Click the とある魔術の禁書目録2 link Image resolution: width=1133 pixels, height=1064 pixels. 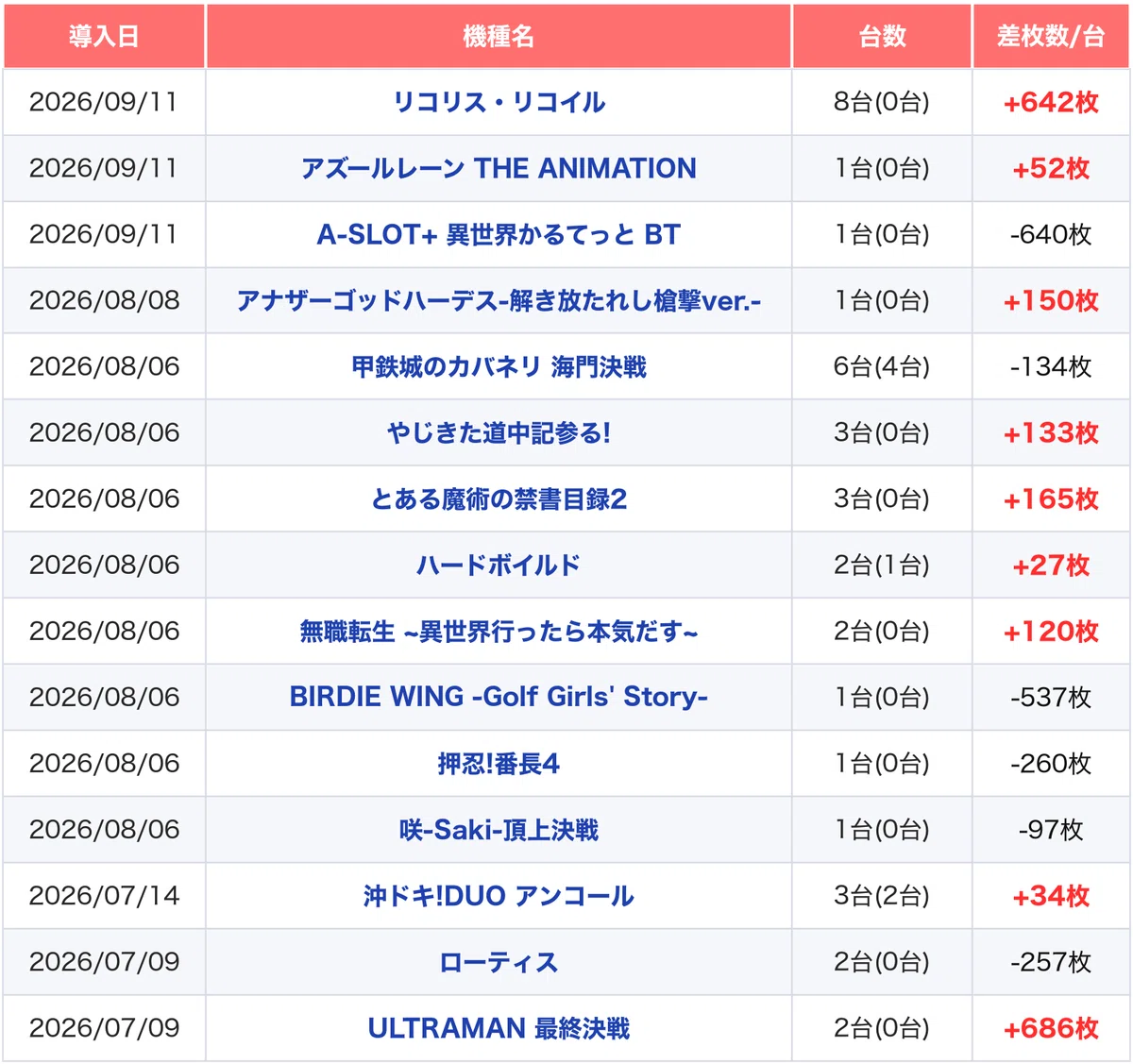point(499,498)
